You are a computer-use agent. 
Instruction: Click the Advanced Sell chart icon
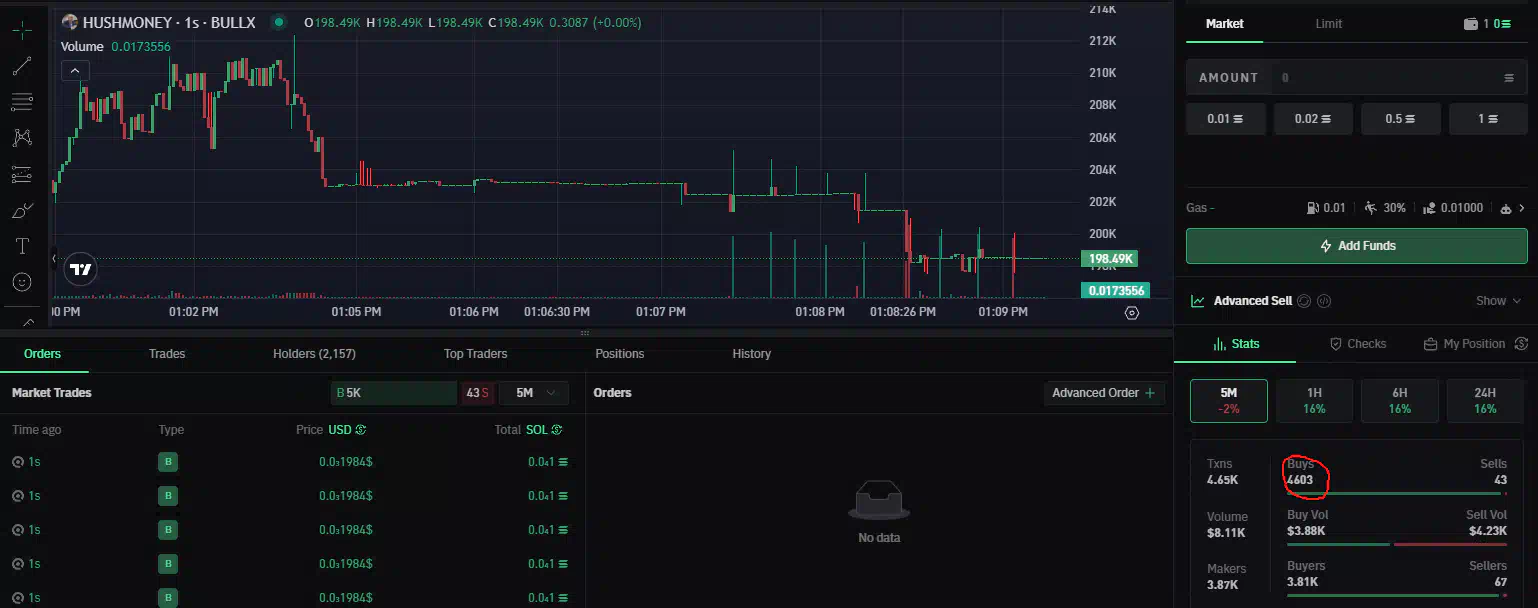pyautogui.click(x=1197, y=301)
